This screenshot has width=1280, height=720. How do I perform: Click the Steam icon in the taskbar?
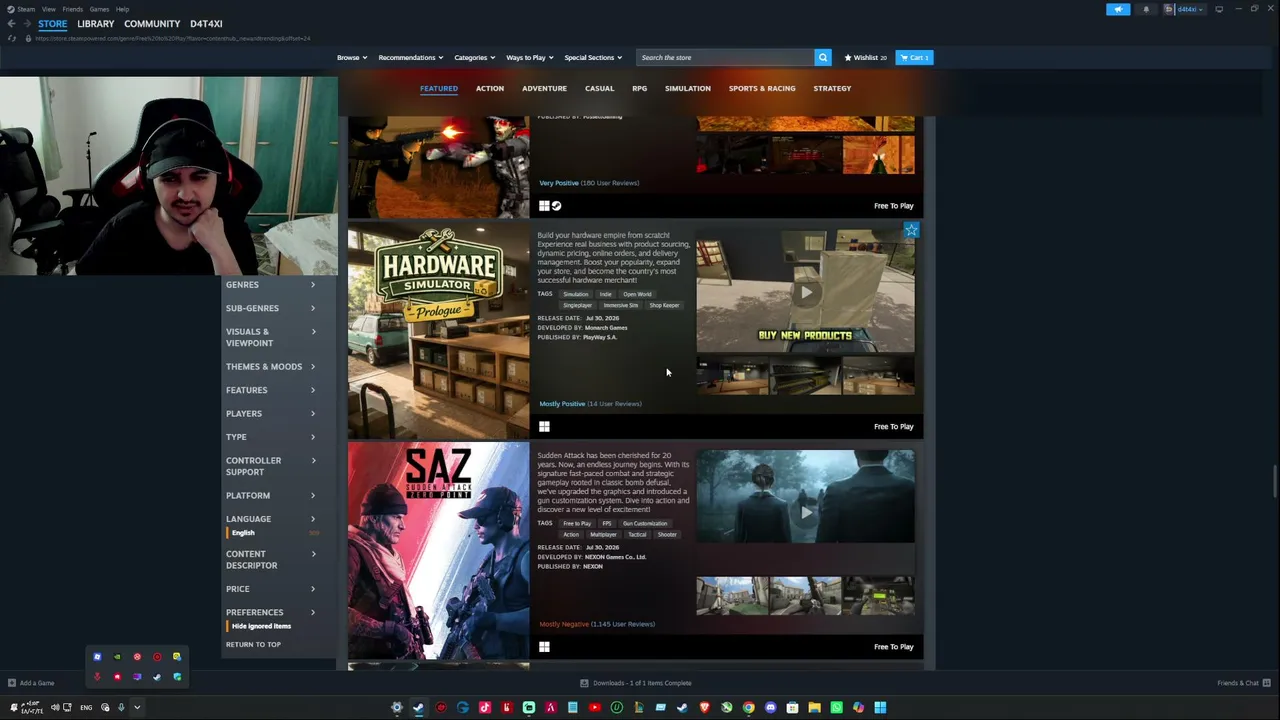418,708
